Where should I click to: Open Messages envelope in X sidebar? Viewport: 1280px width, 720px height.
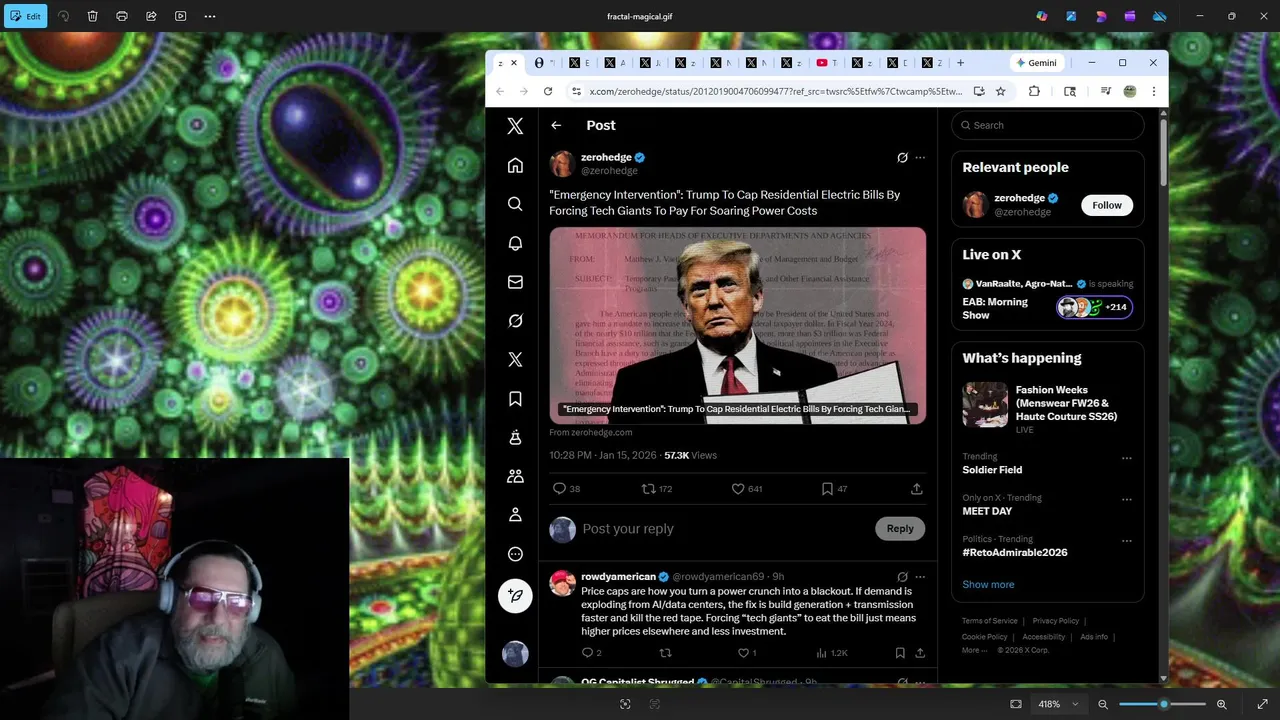point(515,282)
